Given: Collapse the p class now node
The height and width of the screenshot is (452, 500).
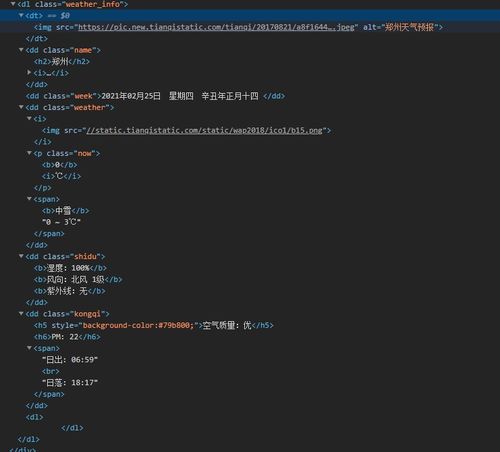Looking at the screenshot, I should click(x=29, y=153).
